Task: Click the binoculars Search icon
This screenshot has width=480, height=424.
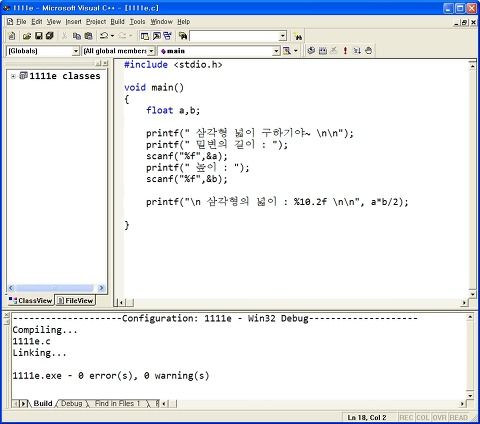Action: coord(298,37)
